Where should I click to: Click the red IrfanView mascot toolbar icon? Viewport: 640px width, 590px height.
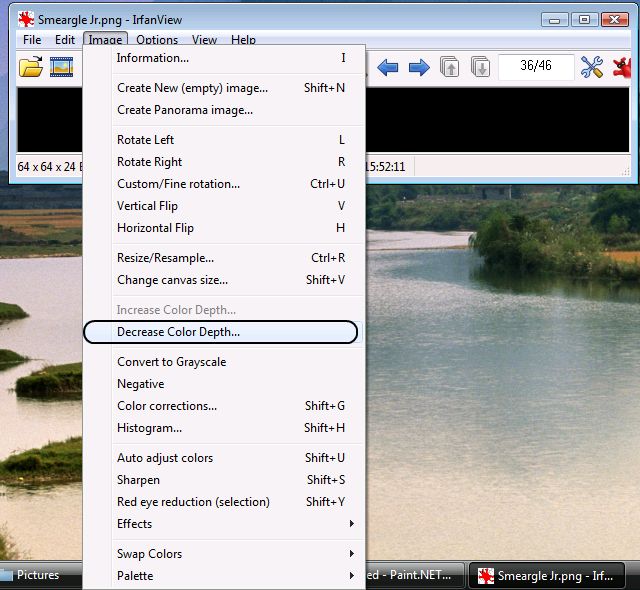[x=622, y=67]
